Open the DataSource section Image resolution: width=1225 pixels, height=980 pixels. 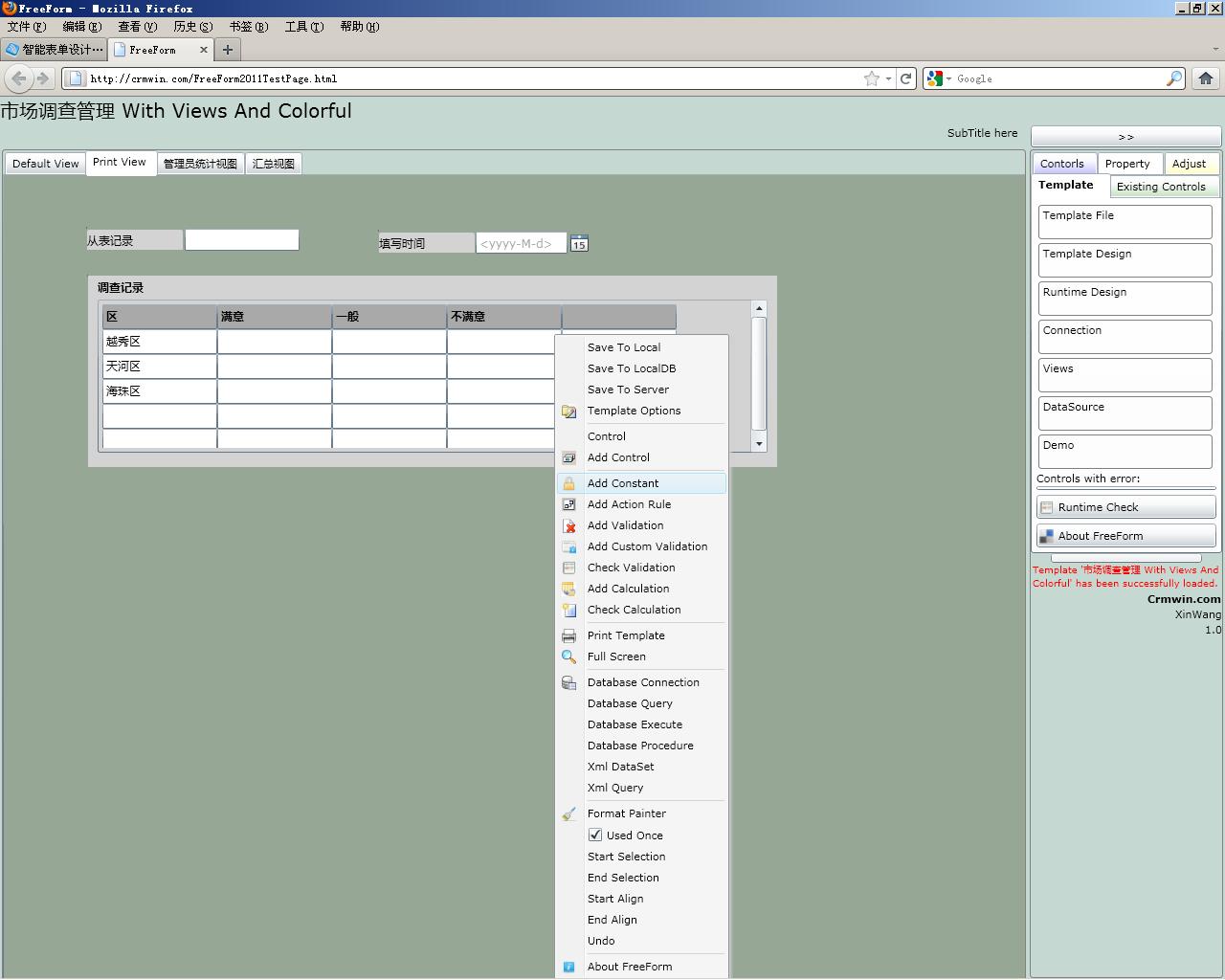1125,413
